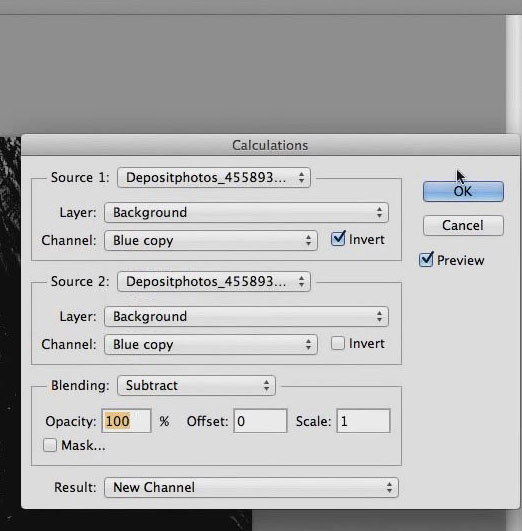This screenshot has height=531, width=522.
Task: Click the Offset input field
Action: pos(260,421)
